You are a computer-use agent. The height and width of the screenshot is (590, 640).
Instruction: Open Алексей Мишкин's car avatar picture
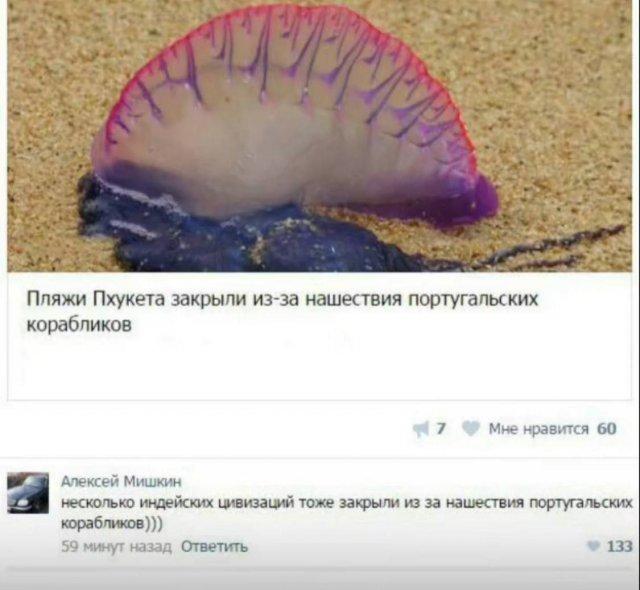click(x=28, y=492)
